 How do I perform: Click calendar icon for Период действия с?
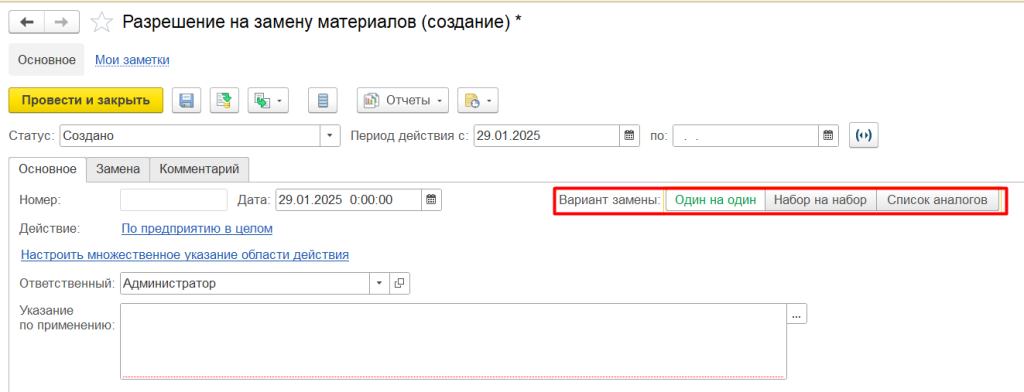click(629, 136)
